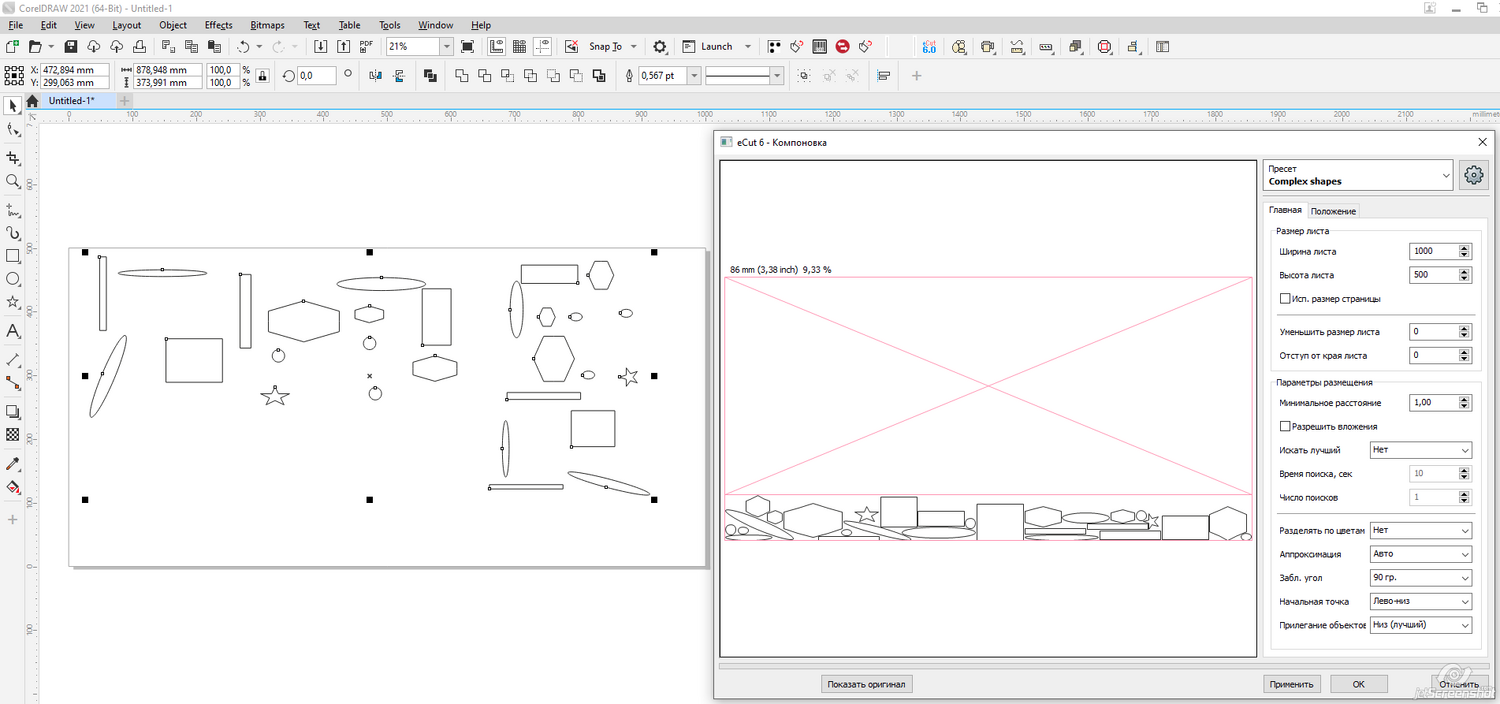Click the rotation angle field
This screenshot has width=1500, height=704.
(x=316, y=75)
